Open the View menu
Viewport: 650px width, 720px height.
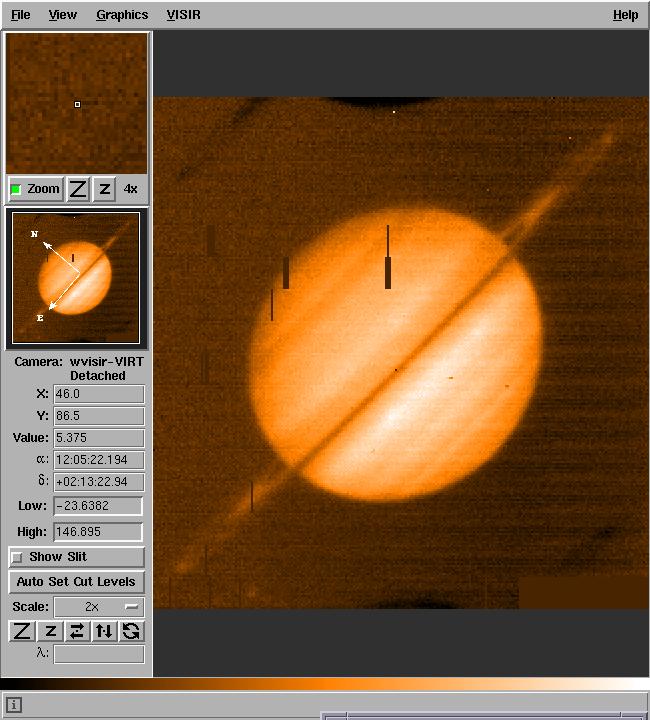pyautogui.click(x=62, y=15)
